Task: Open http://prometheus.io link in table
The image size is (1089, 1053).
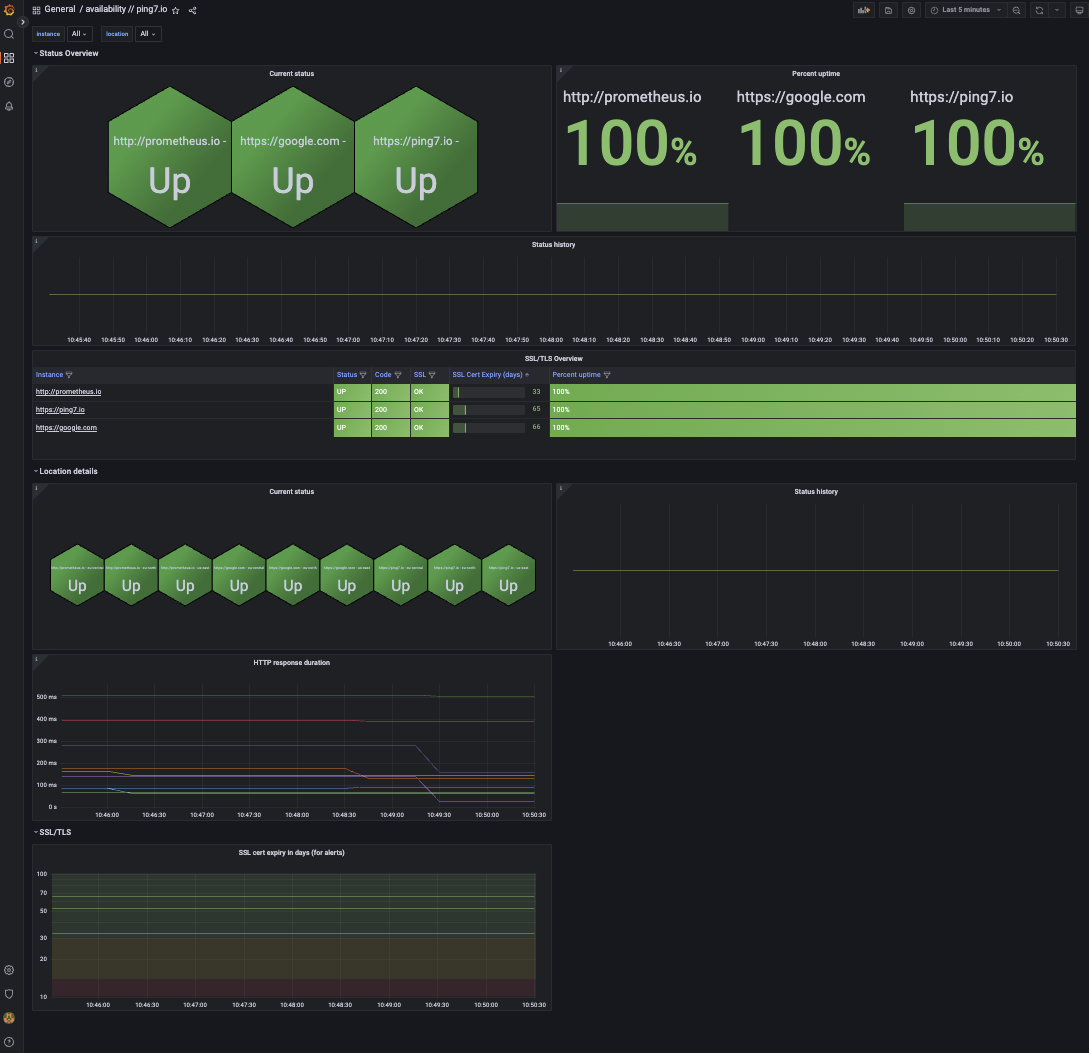Action: pos(68,392)
